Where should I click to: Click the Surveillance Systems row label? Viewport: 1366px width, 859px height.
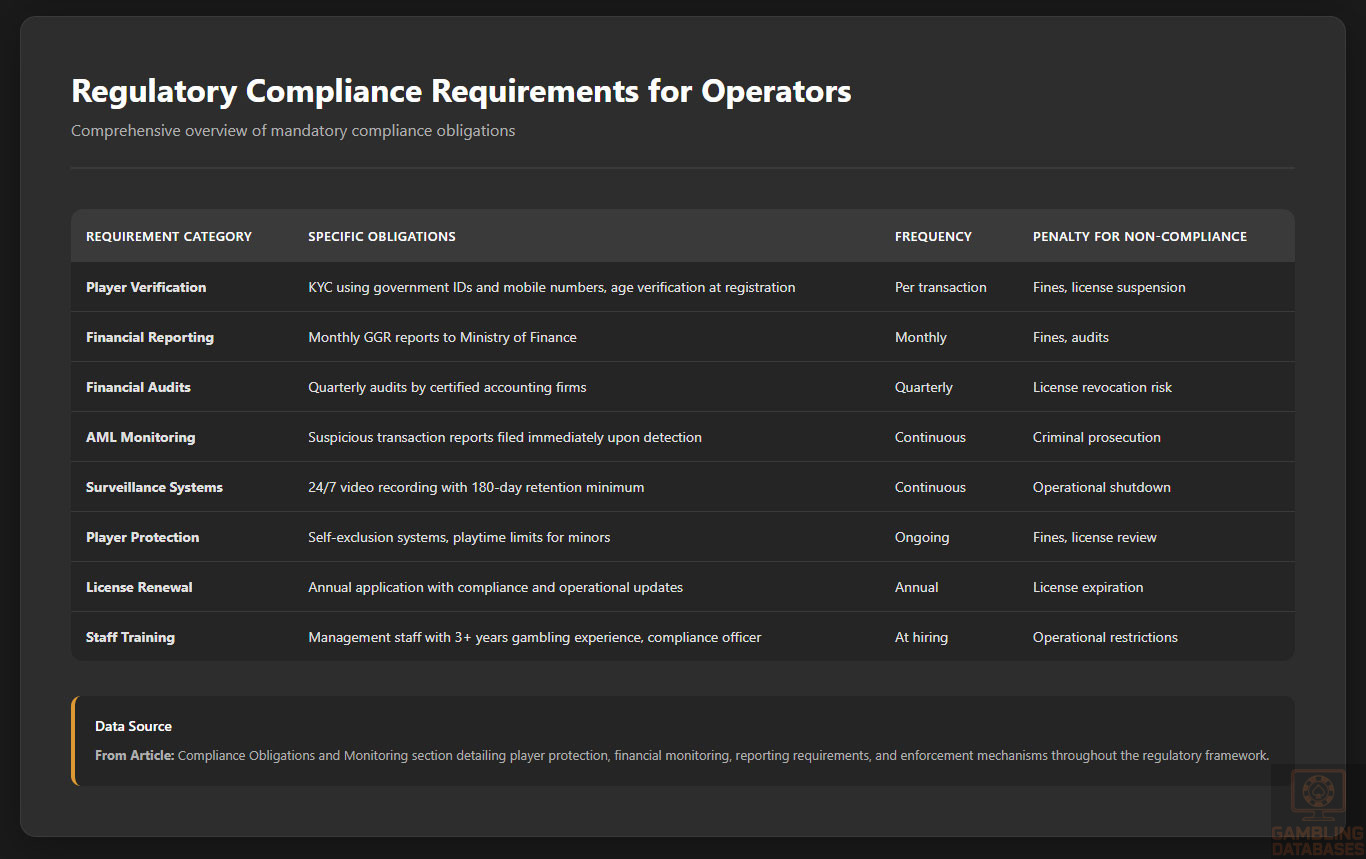coord(154,487)
